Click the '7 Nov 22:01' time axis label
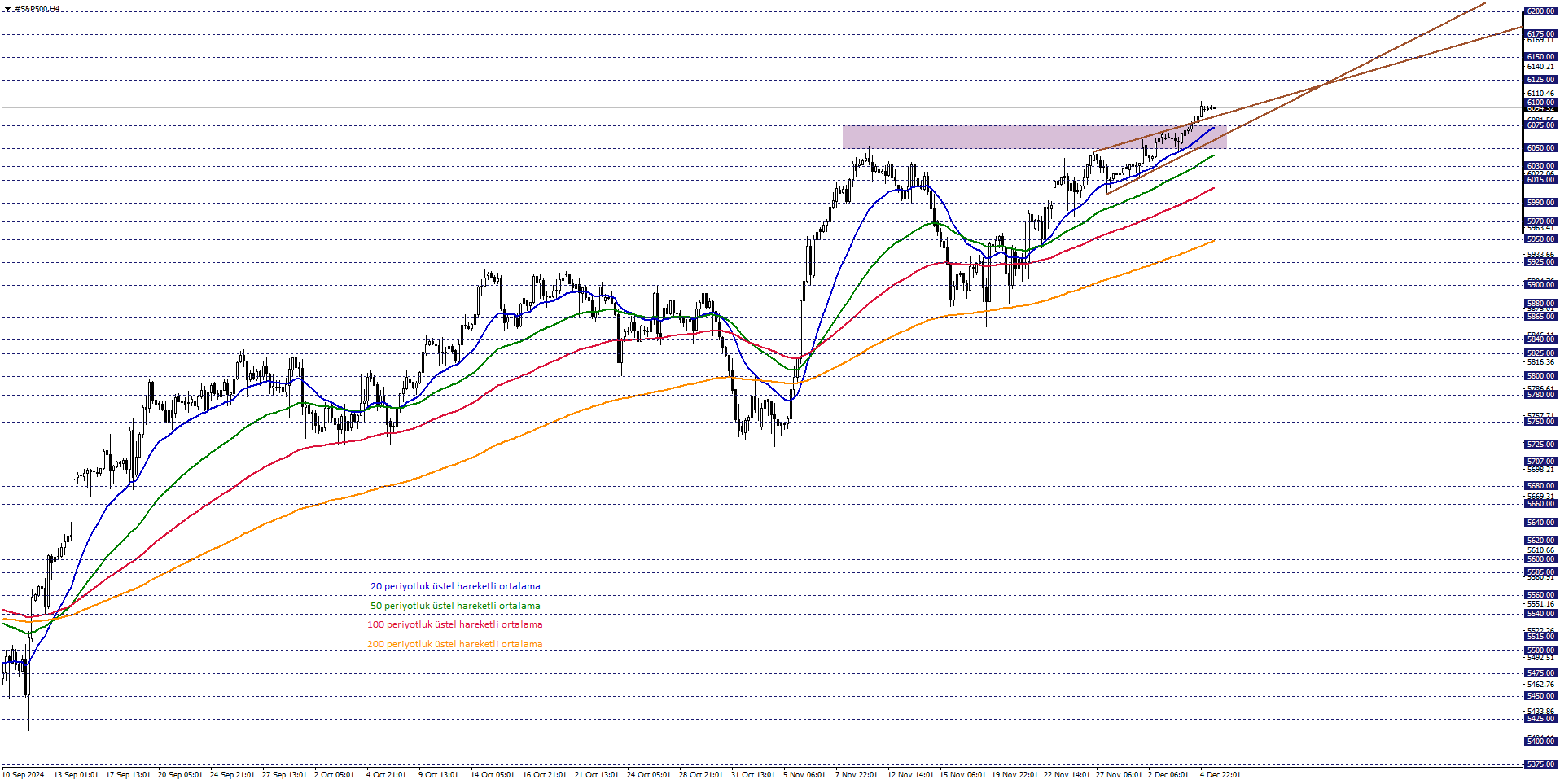1560x784 pixels. point(857,775)
